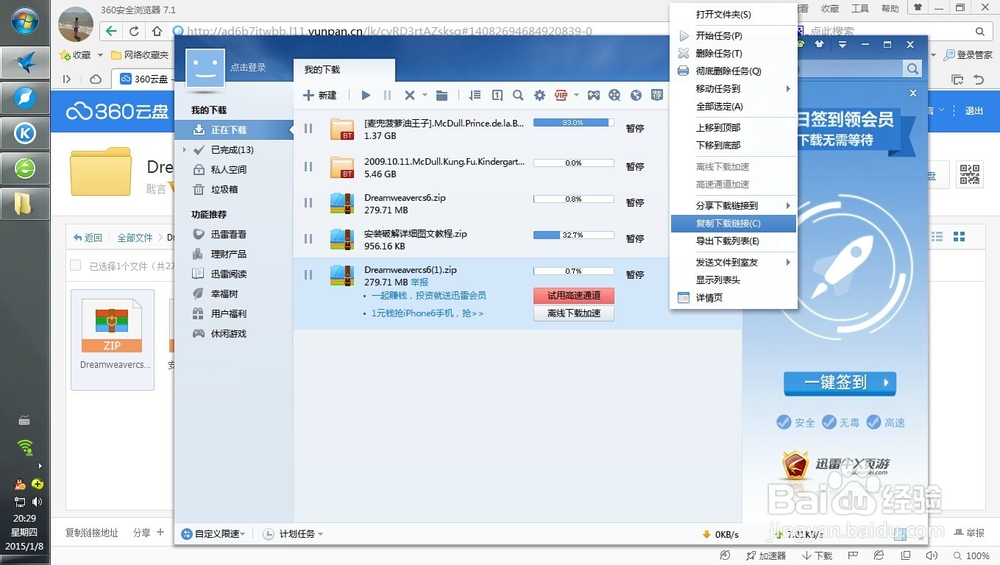Expand the 发送文件到室友 submenu
The height and width of the screenshot is (565, 1000).
[x=733, y=263]
